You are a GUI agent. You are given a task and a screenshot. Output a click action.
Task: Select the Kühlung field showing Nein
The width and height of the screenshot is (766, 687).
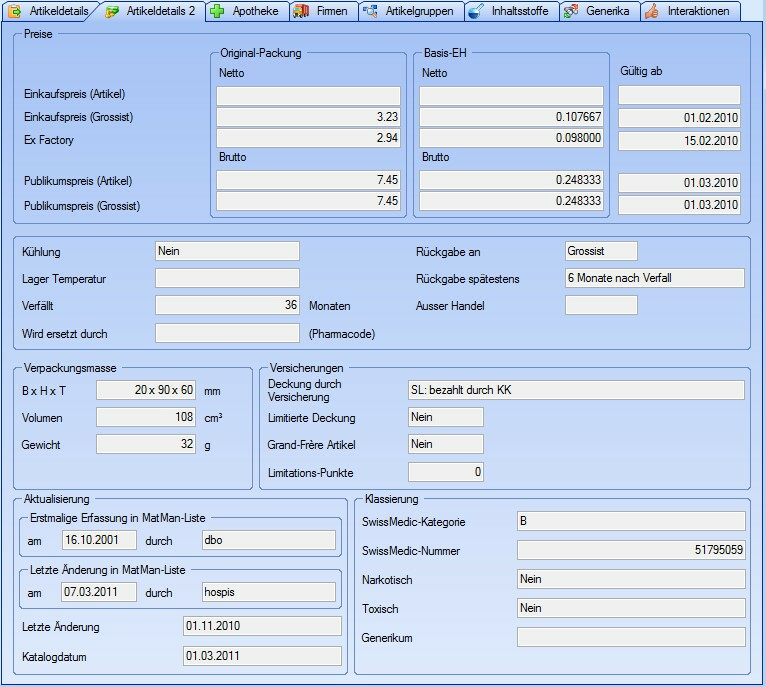tap(227, 251)
